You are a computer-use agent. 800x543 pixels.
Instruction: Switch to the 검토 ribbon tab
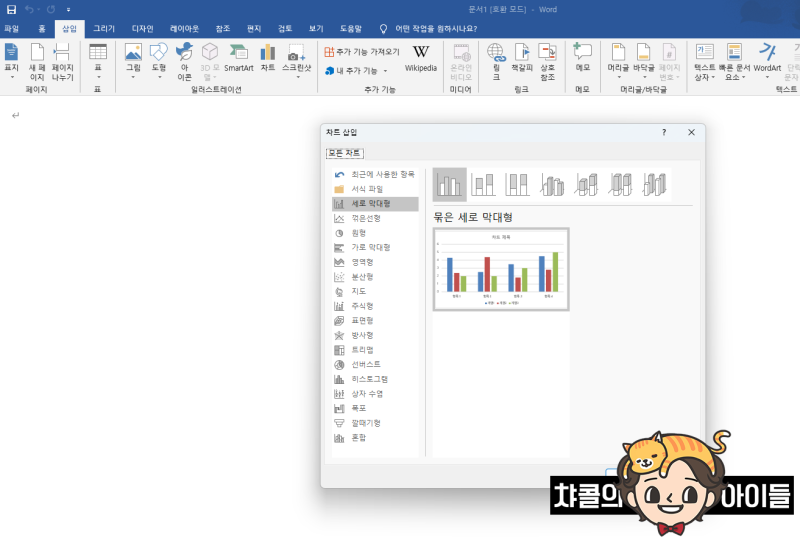[x=285, y=29]
